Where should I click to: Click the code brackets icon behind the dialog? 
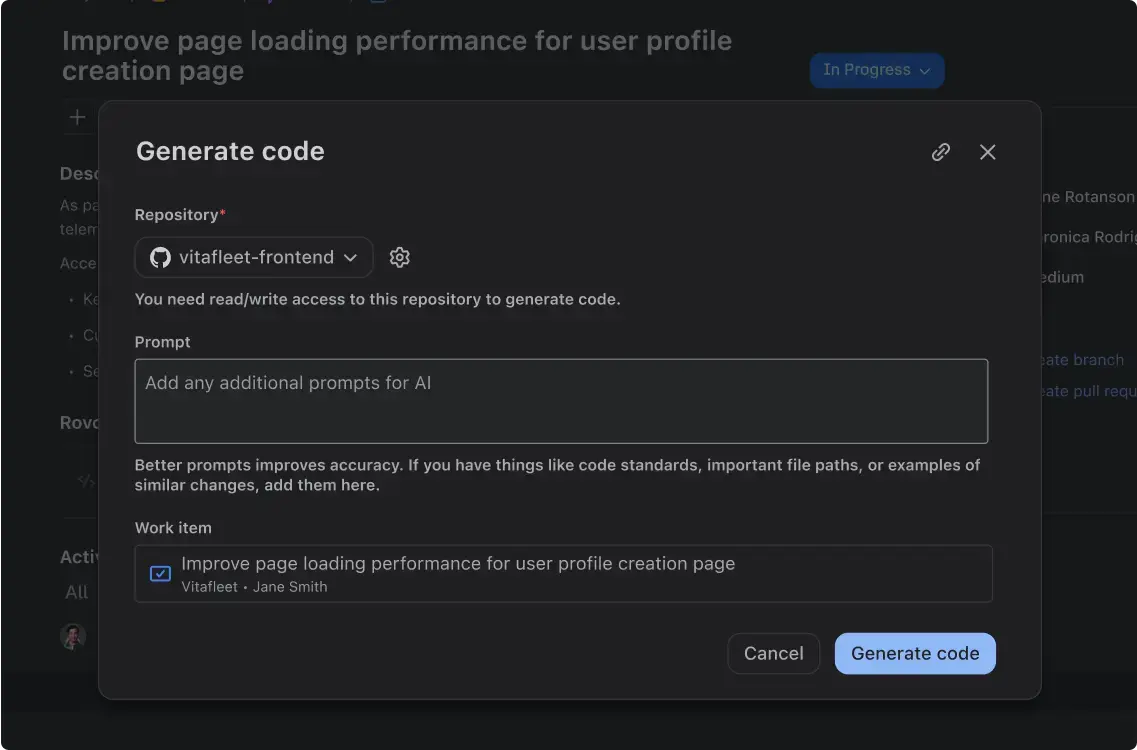tap(86, 481)
